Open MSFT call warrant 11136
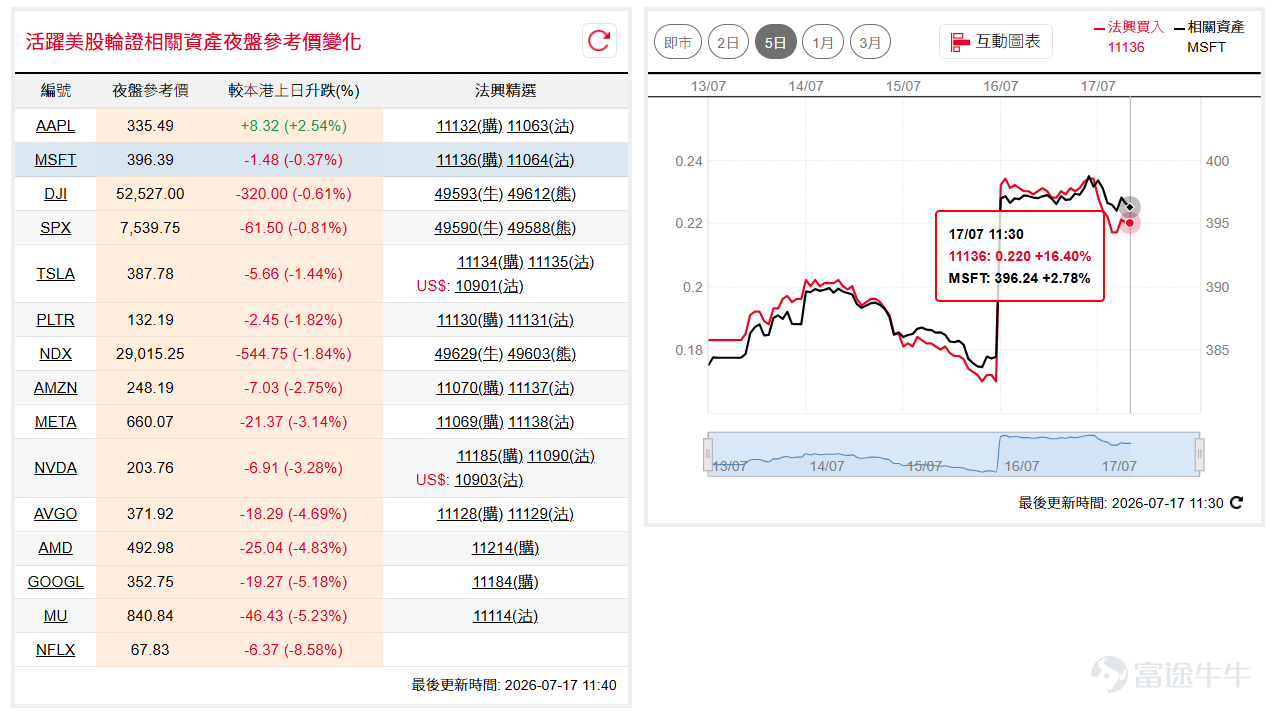The height and width of the screenshot is (711, 1271). point(470,160)
